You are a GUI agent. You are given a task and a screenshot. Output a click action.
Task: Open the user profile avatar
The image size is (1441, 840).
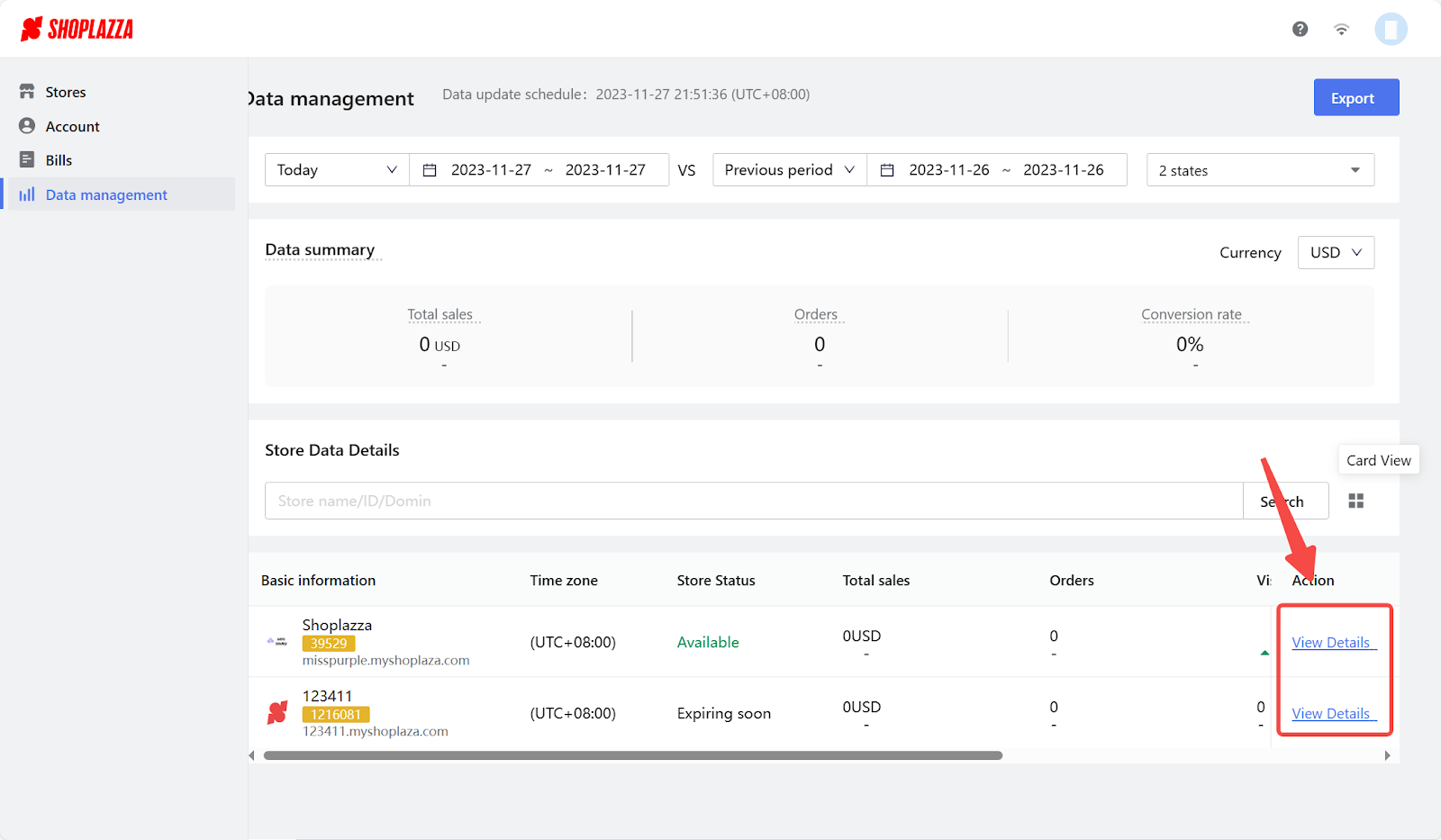1390,29
